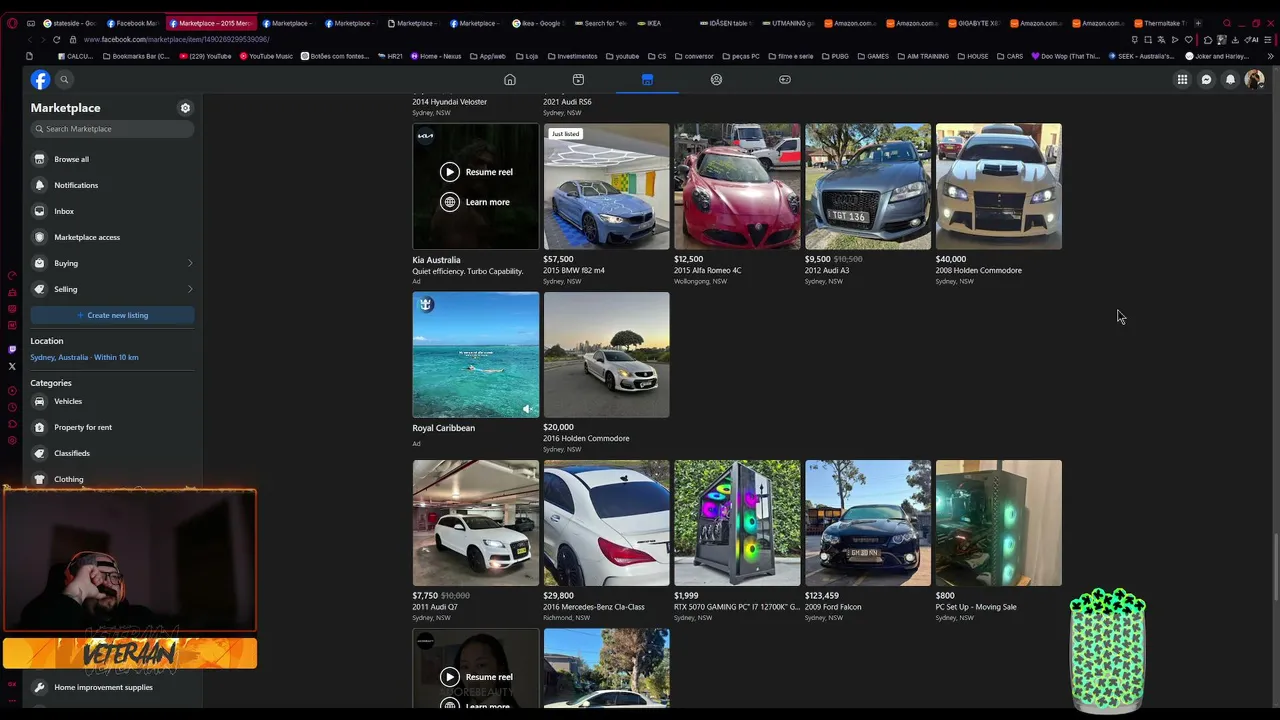Open the browser downloads icon

(x=1235, y=40)
